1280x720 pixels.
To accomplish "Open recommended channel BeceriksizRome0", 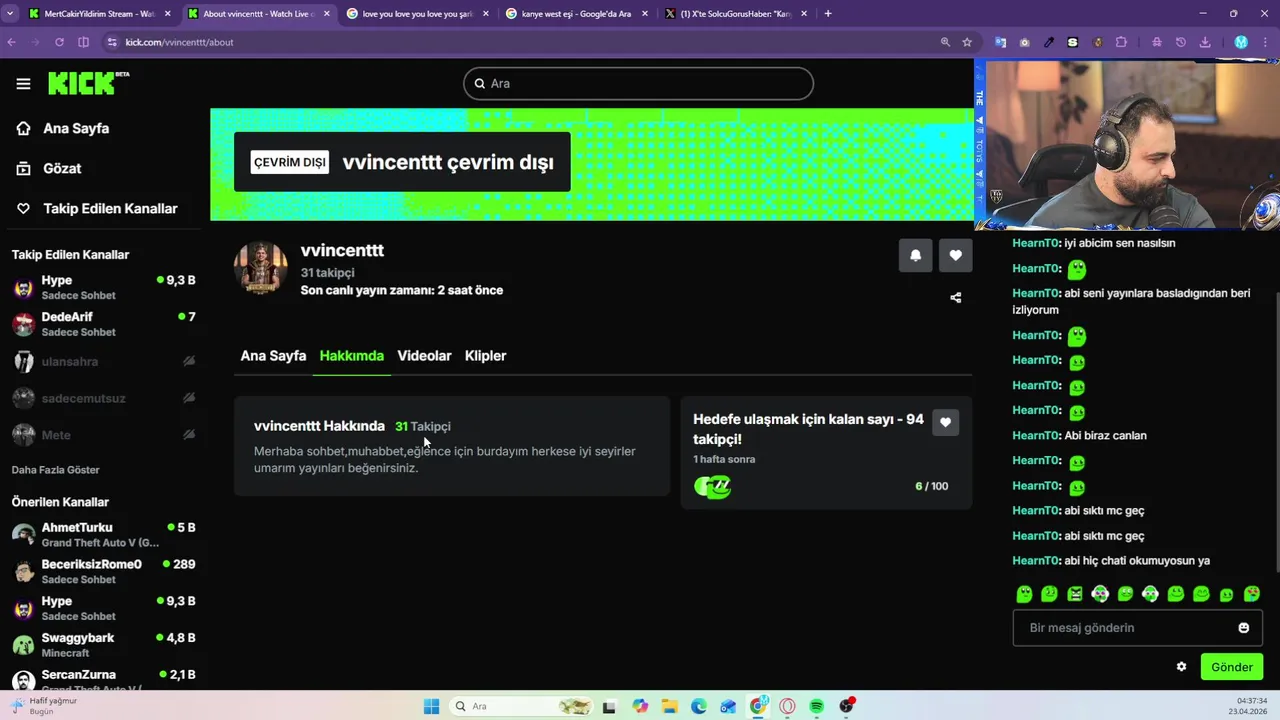I will [x=104, y=571].
